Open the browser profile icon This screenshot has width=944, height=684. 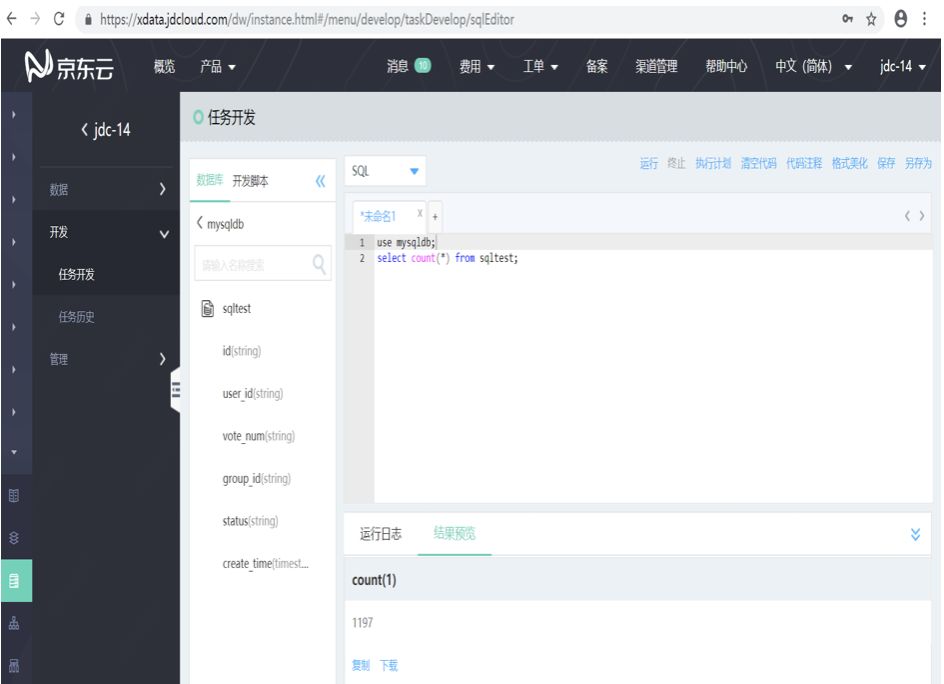[x=900, y=19]
